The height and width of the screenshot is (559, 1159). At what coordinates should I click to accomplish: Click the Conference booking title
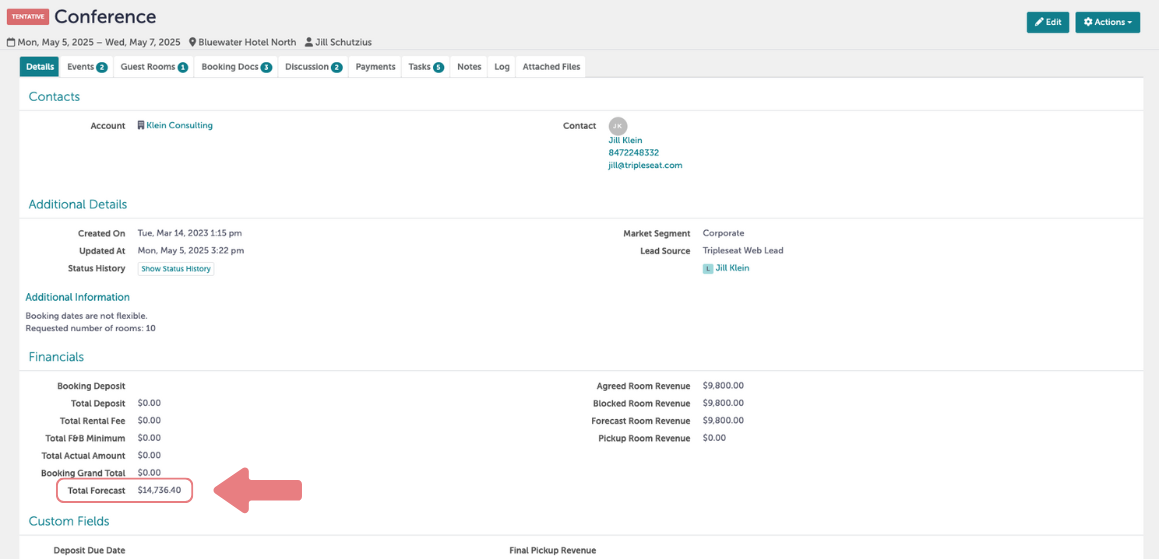click(106, 16)
